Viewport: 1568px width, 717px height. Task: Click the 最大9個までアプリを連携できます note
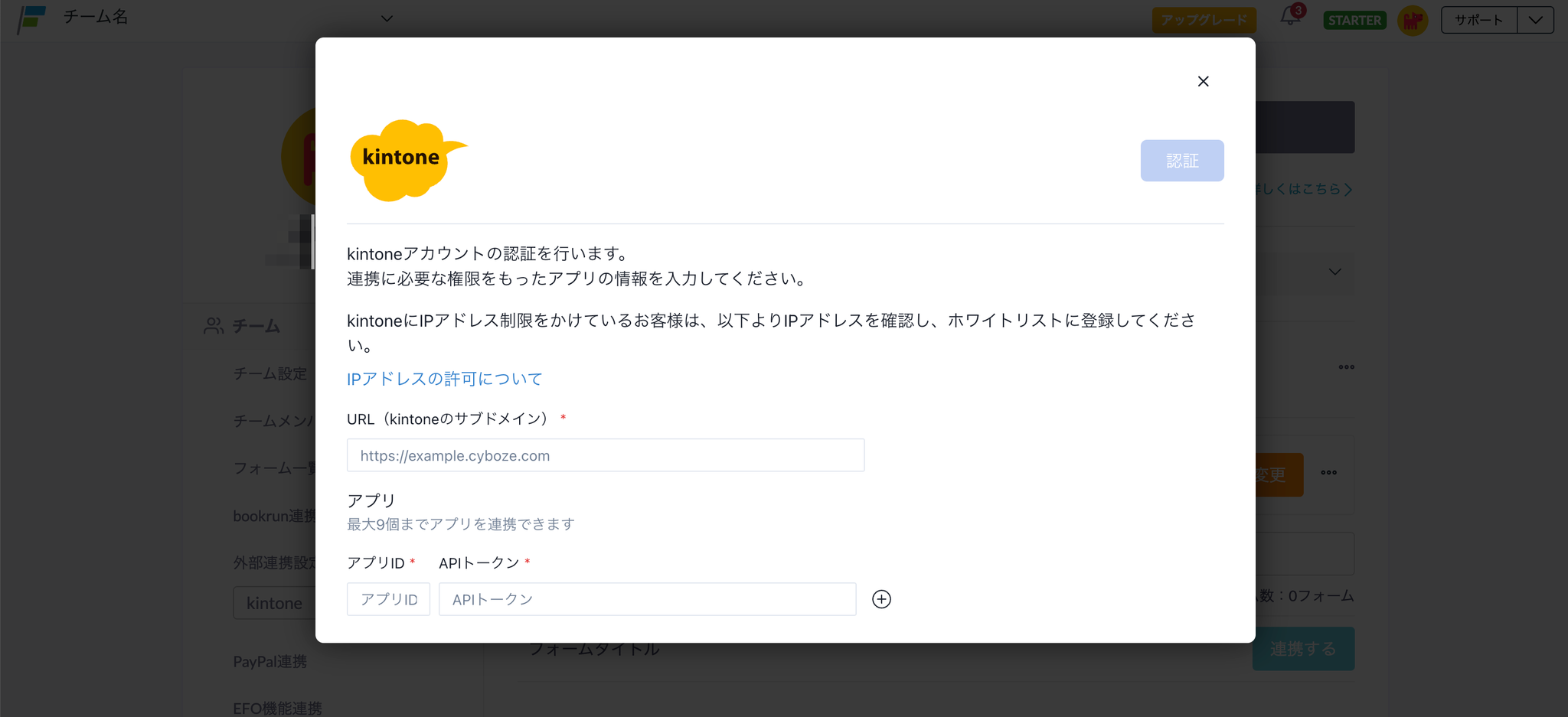461,524
